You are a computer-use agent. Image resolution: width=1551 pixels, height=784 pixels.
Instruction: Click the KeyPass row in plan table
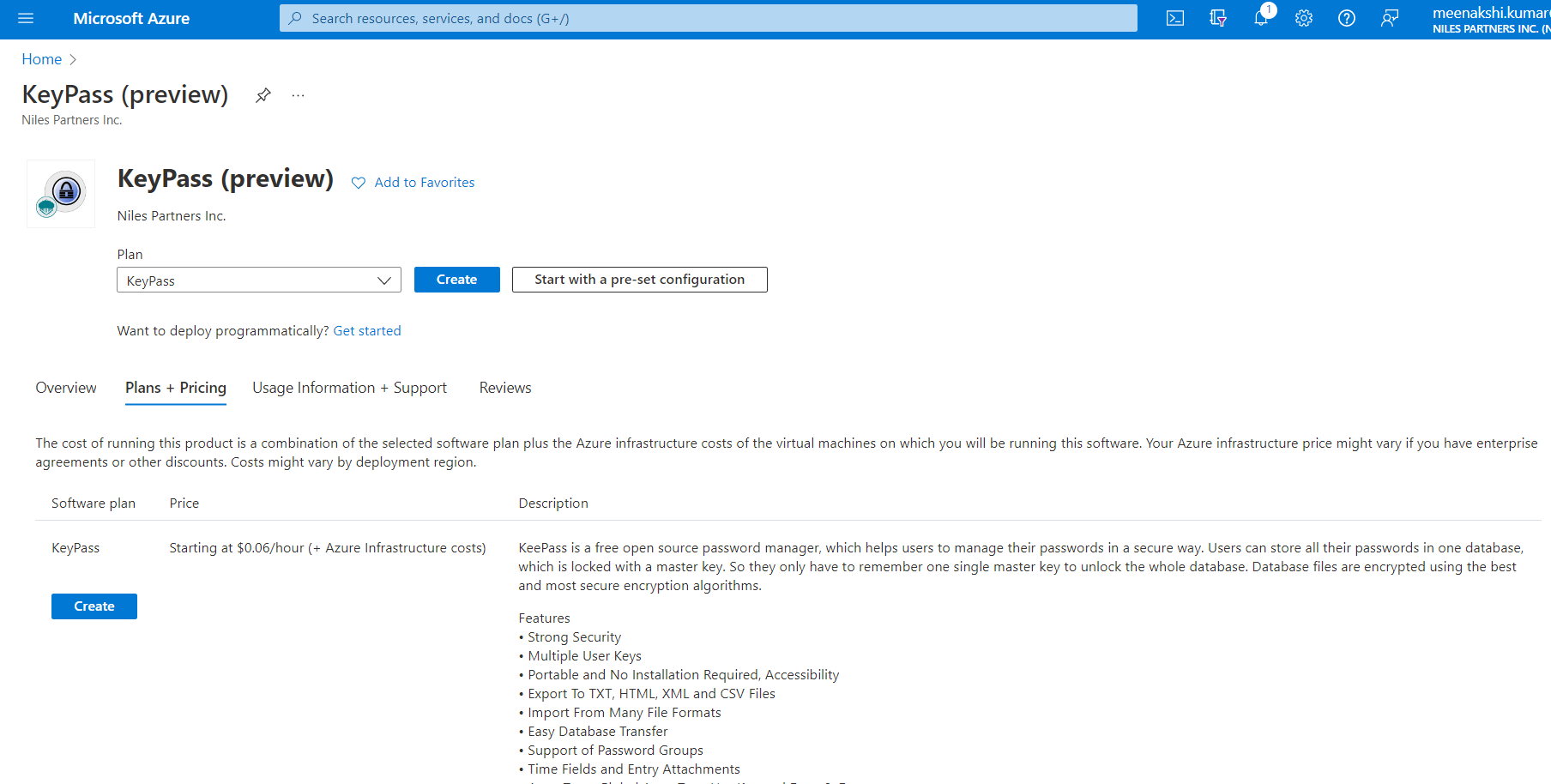[75, 548]
